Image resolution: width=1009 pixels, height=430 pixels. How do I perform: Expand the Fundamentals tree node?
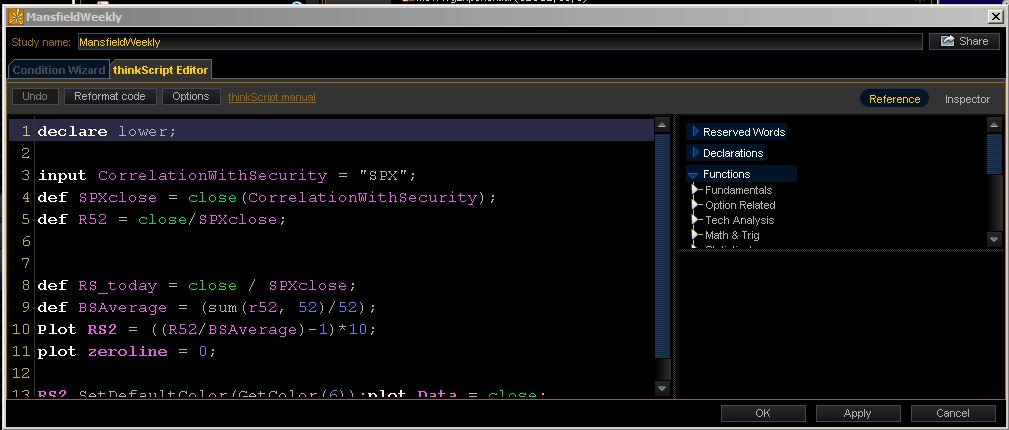tap(697, 190)
